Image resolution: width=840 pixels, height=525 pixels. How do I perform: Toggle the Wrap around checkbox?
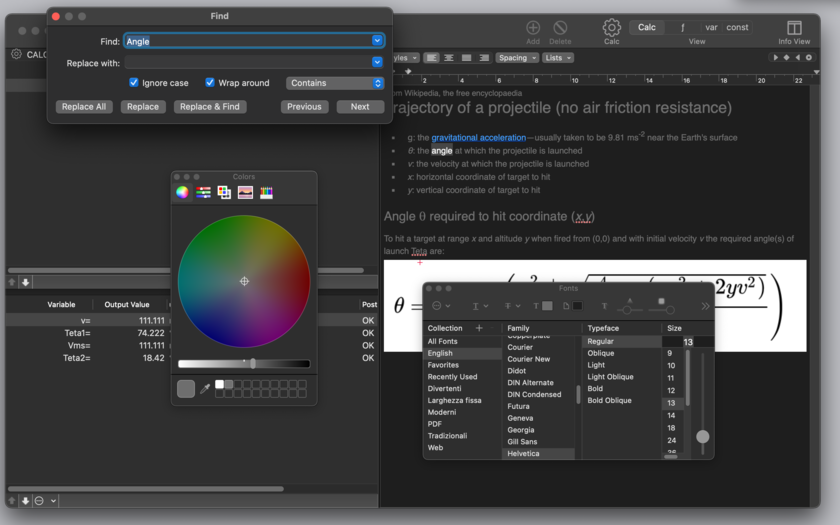[x=210, y=82]
